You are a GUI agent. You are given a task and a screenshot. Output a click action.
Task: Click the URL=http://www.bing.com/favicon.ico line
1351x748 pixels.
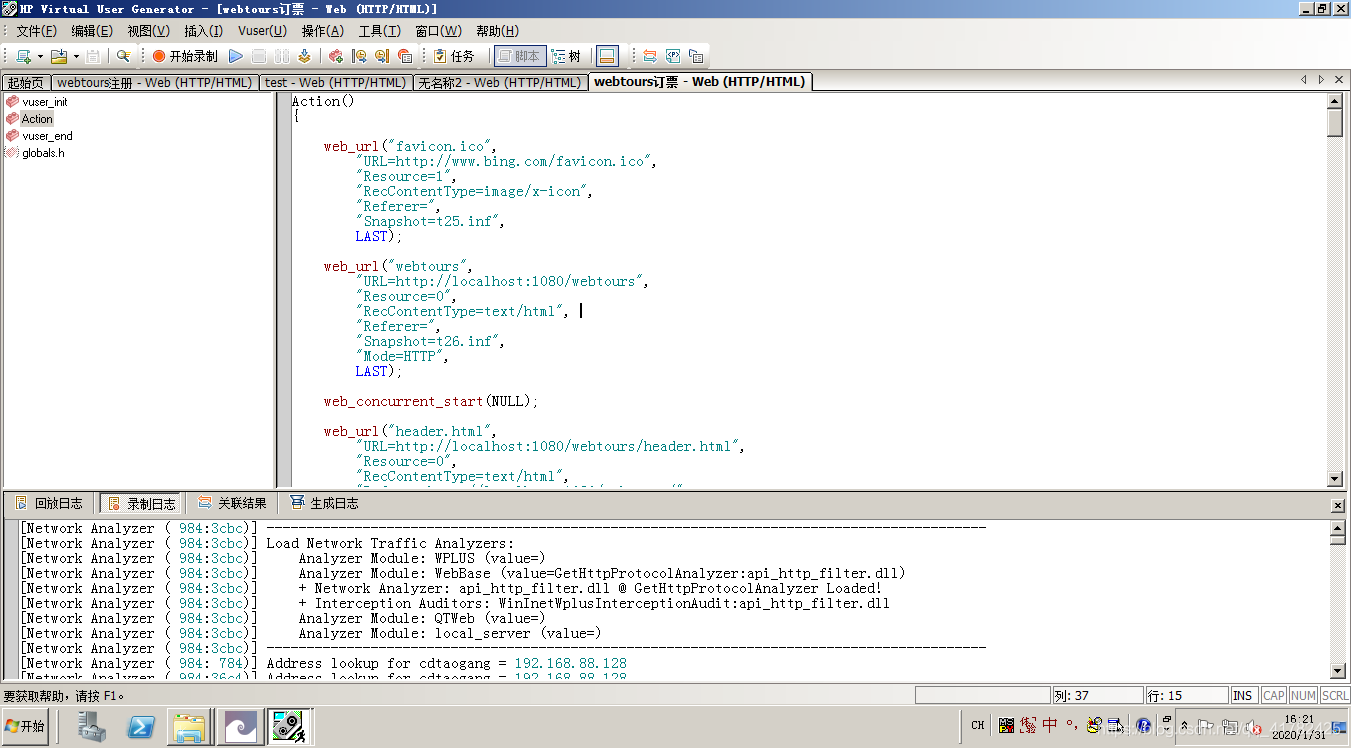tap(506, 161)
